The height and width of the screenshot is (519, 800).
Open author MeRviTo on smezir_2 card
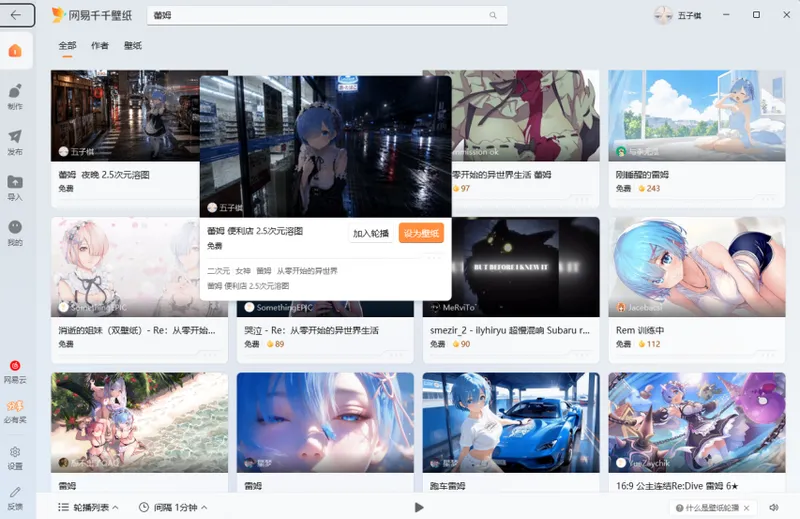coord(453,307)
